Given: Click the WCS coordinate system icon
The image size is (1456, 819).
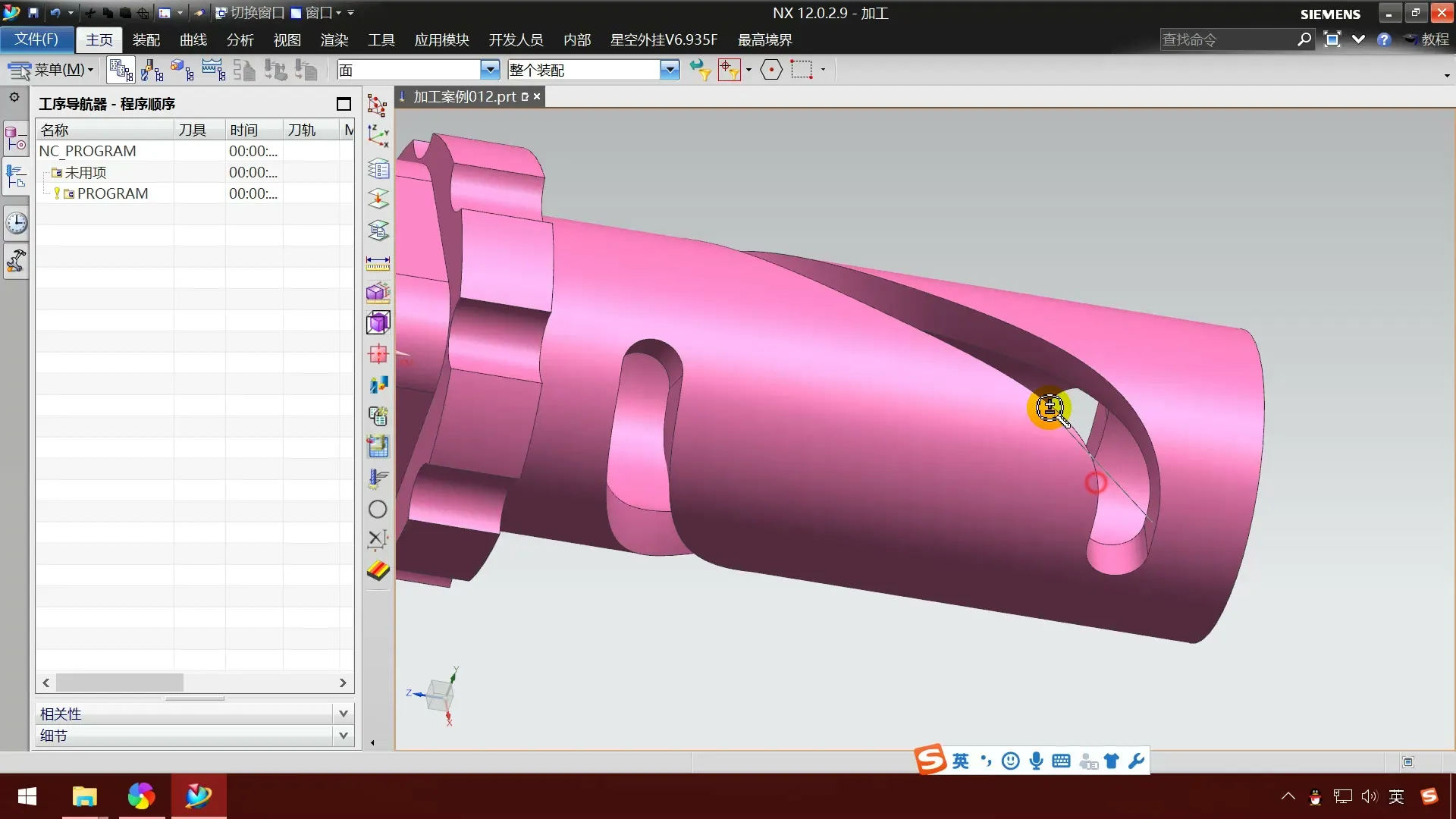Looking at the screenshot, I should tap(378, 136).
